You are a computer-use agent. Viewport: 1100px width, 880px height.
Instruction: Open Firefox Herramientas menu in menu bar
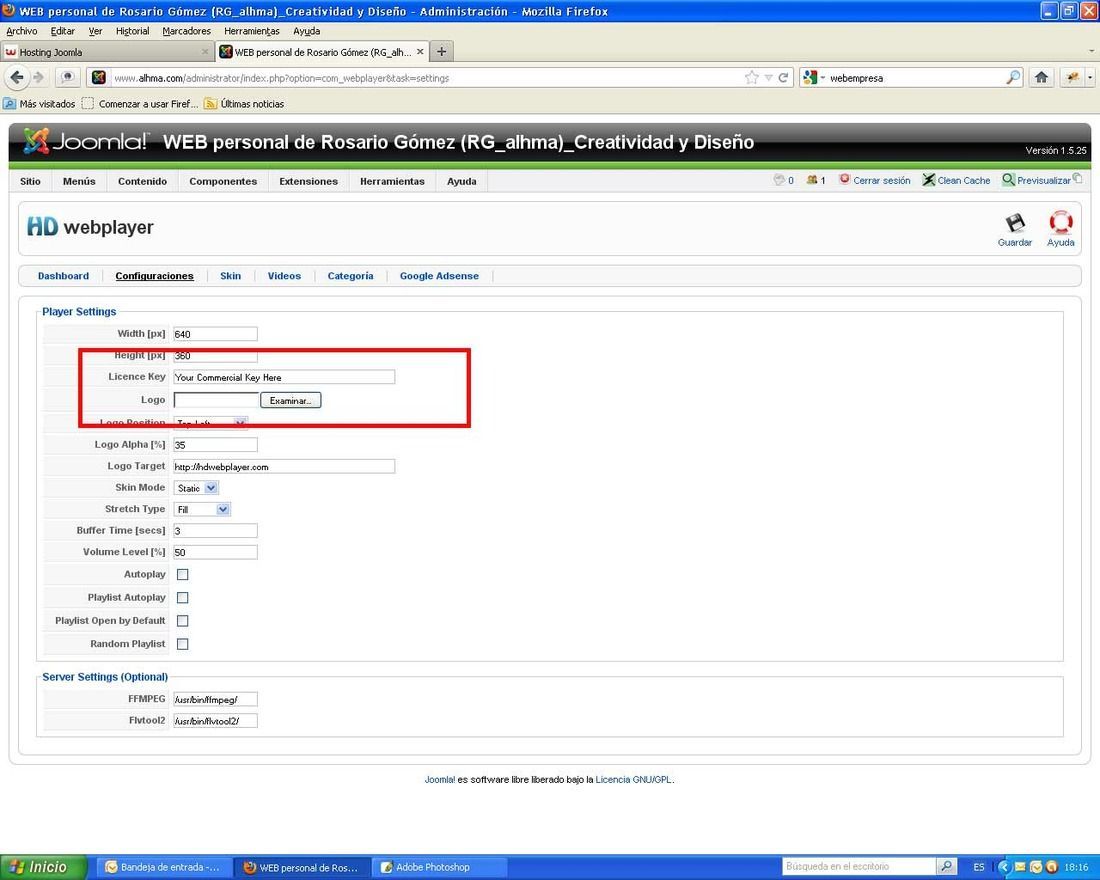tap(252, 31)
